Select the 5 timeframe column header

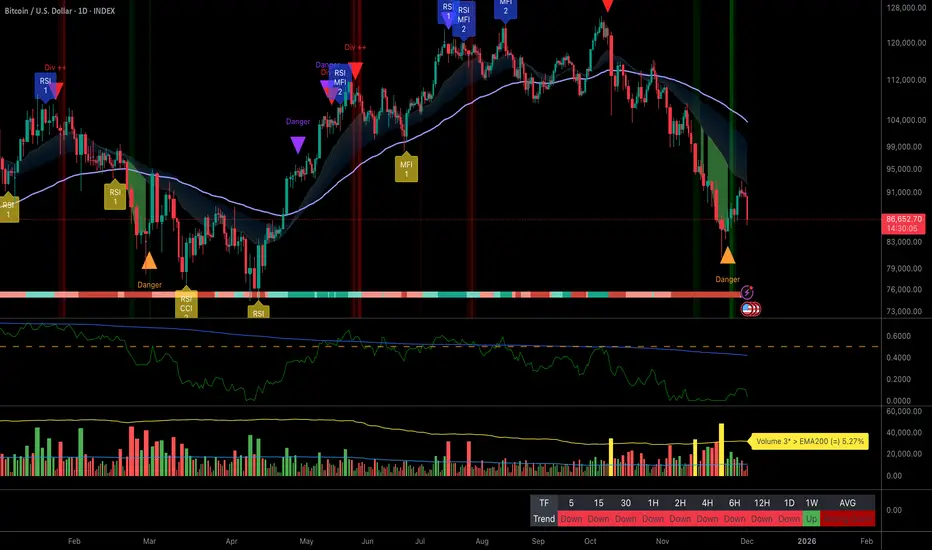tap(571, 503)
